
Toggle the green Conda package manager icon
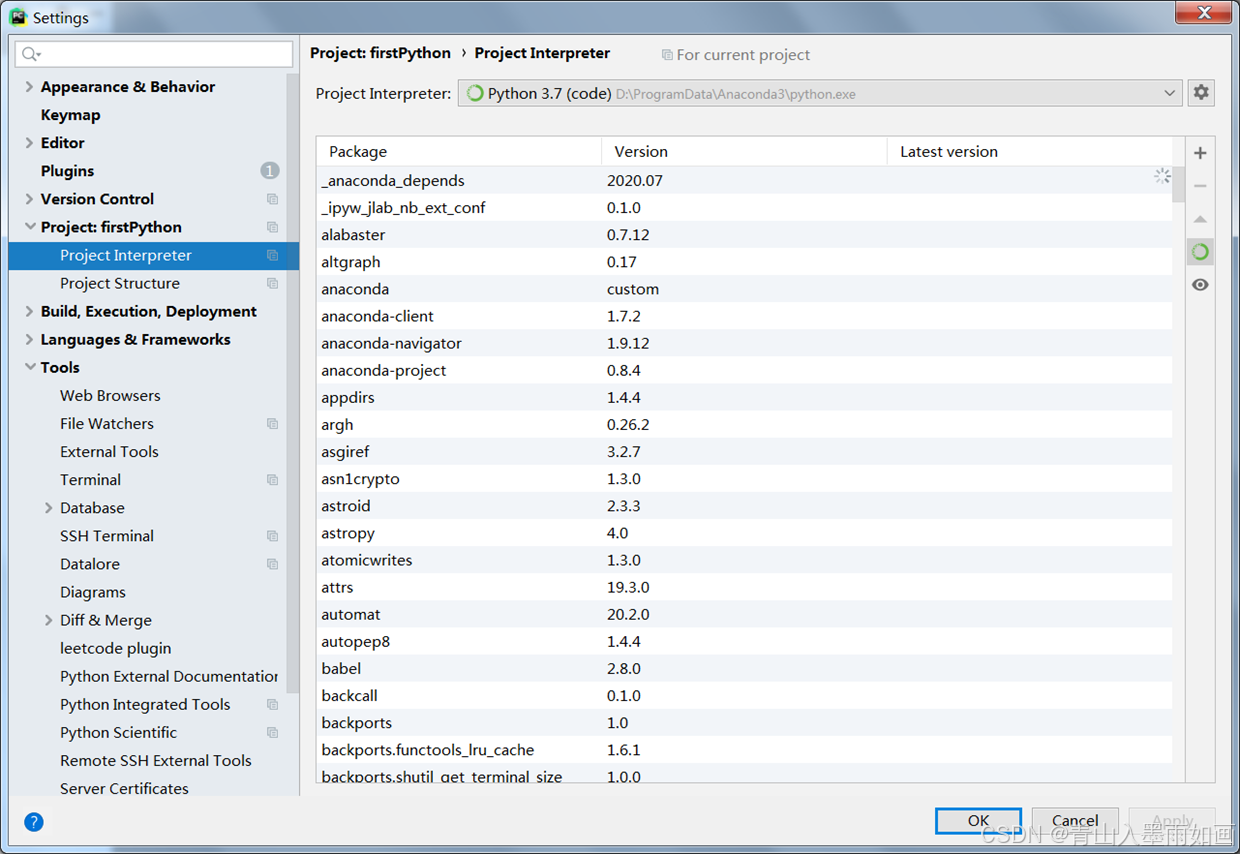pyautogui.click(x=1200, y=252)
